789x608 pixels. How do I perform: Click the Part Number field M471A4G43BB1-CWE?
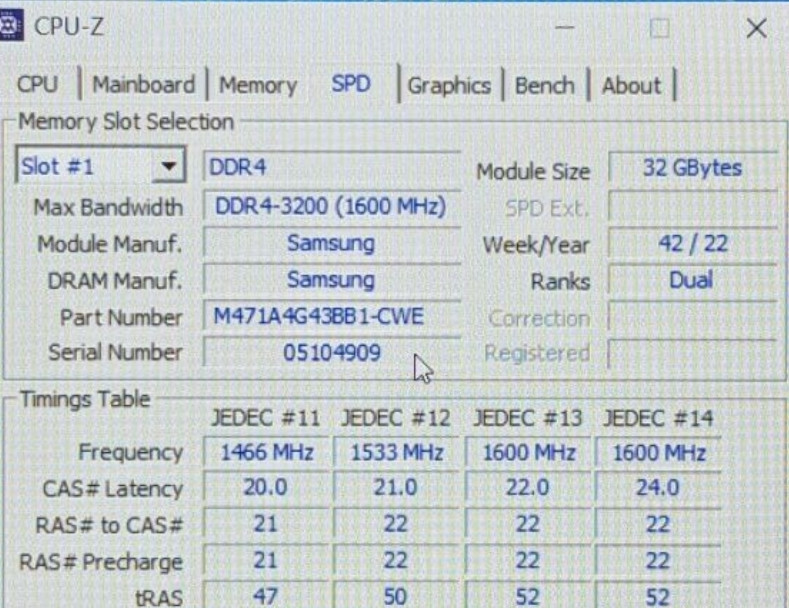click(x=330, y=317)
